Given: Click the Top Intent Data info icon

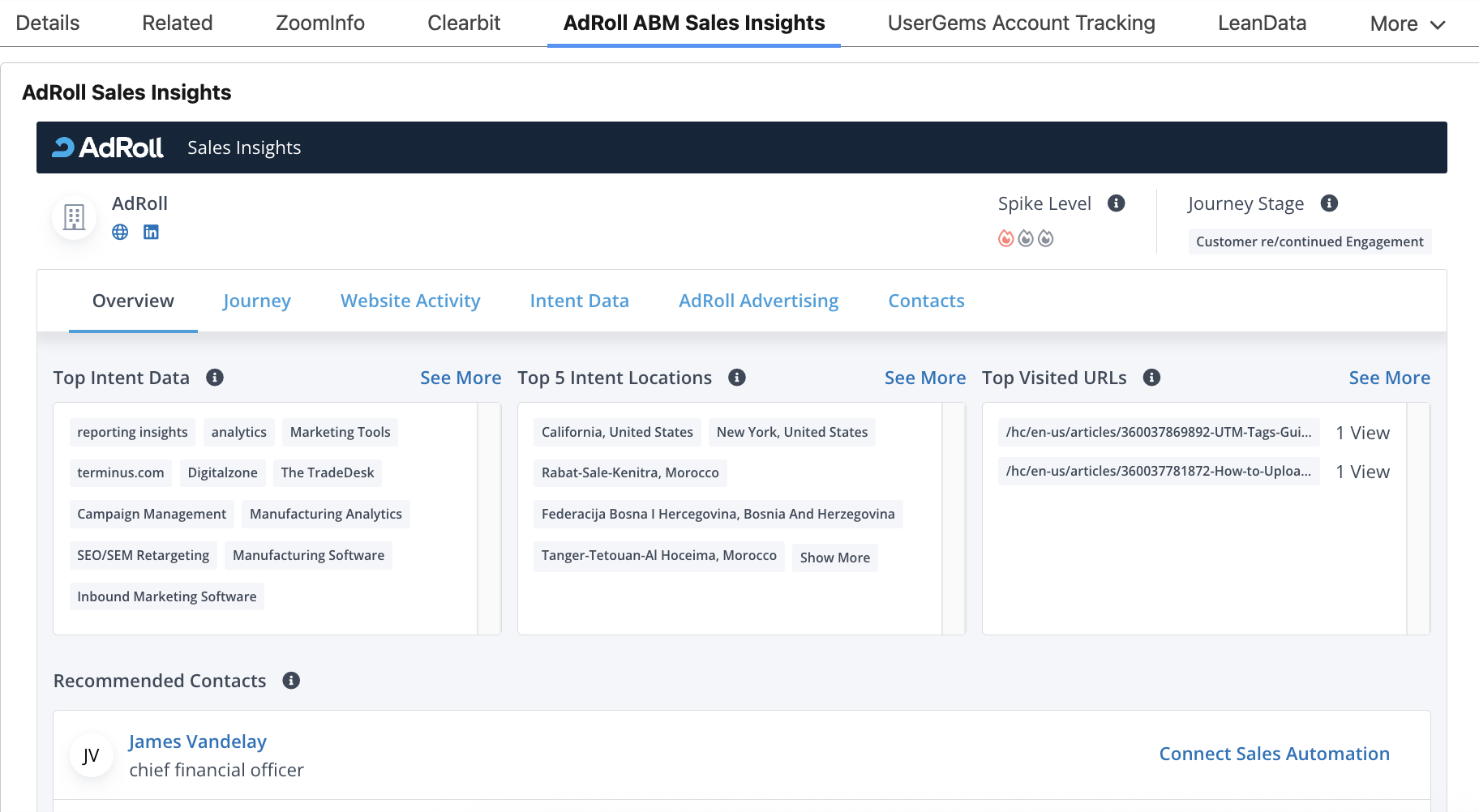Looking at the screenshot, I should point(215,378).
